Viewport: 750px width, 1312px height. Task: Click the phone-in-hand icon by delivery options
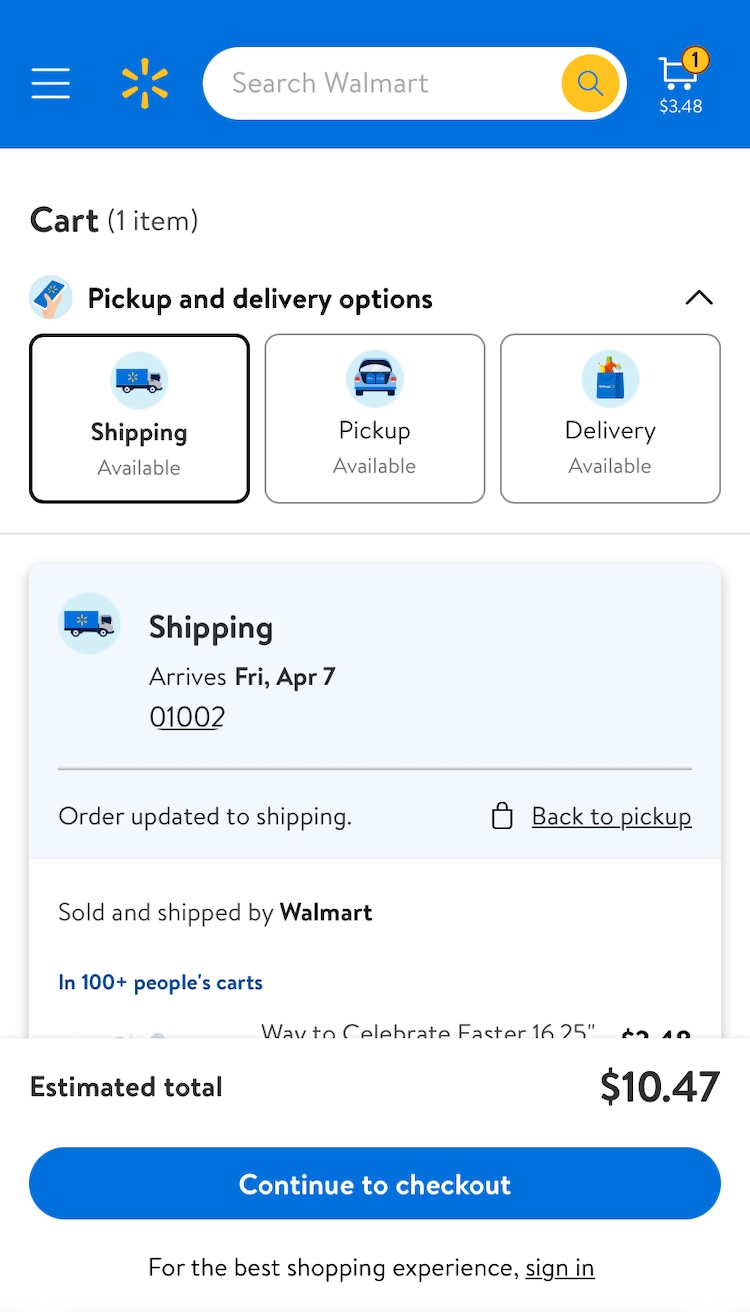[51, 298]
